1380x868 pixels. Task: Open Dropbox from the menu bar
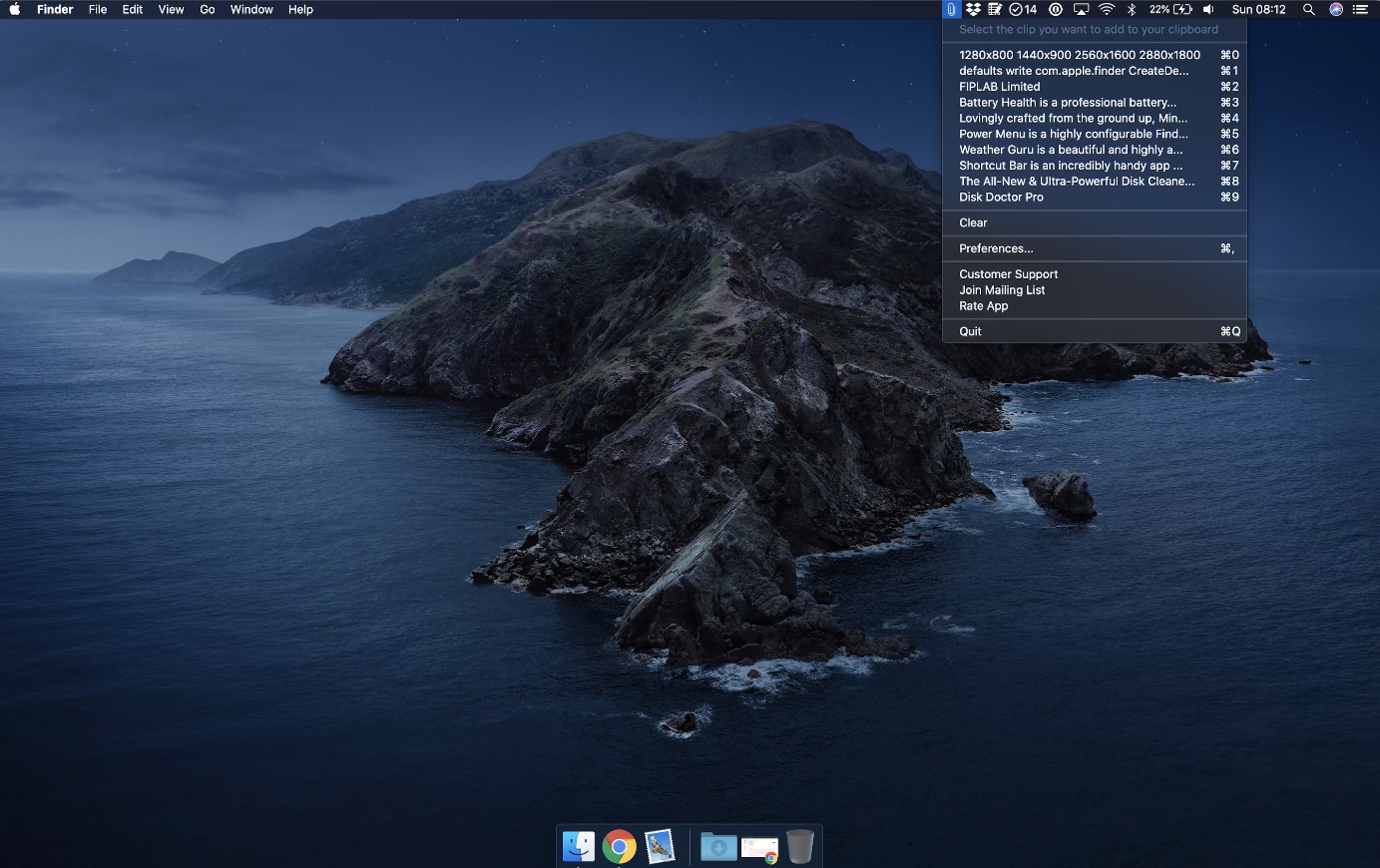click(x=972, y=9)
